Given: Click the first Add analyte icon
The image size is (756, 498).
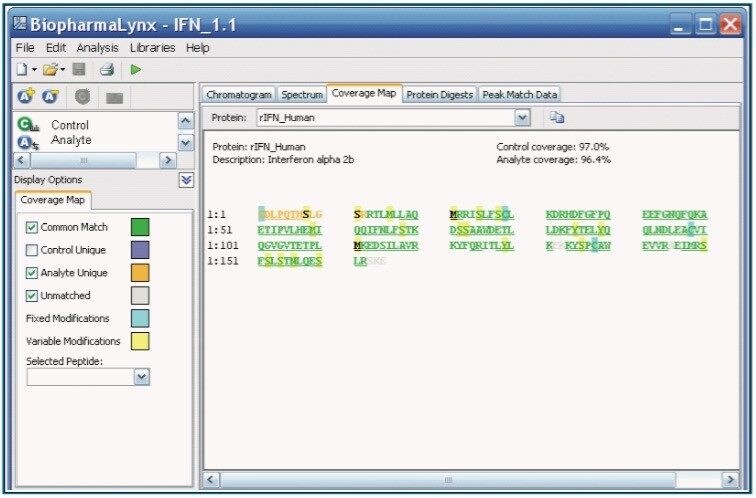Looking at the screenshot, I should tap(26, 96).
